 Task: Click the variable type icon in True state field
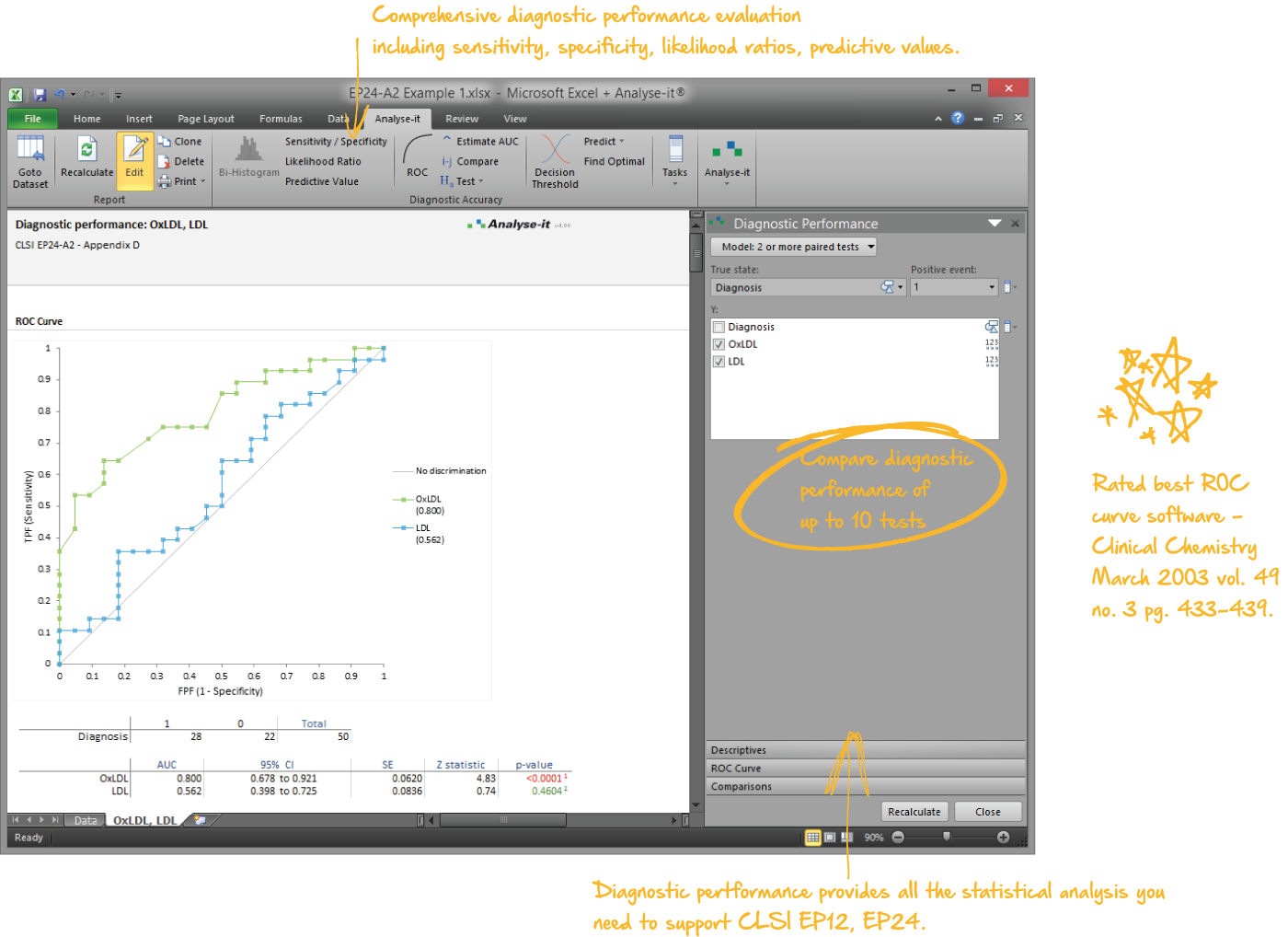[888, 287]
